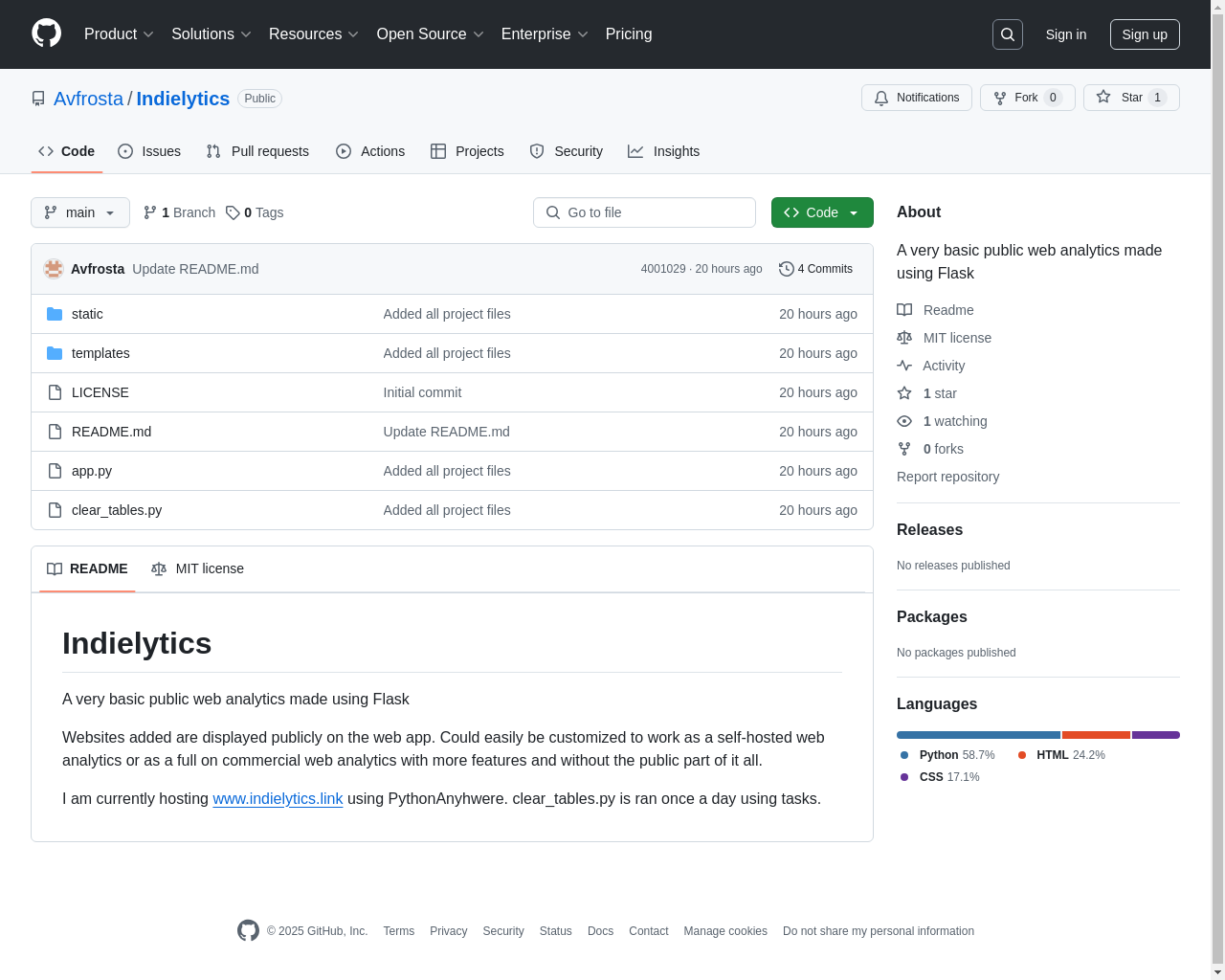The height and width of the screenshot is (980, 1225).
Task: Click the branch icon next to 1 Branch
Action: pos(150,212)
